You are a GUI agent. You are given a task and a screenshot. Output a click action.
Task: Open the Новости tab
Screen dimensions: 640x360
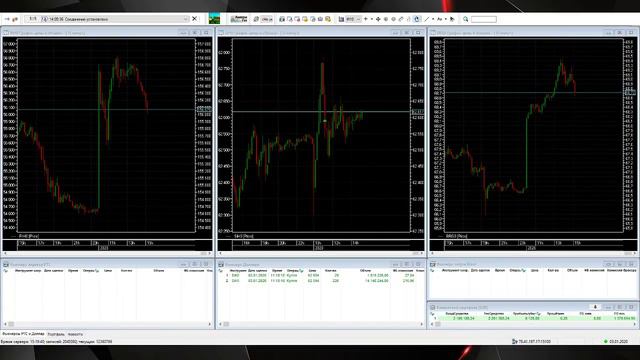point(75,334)
